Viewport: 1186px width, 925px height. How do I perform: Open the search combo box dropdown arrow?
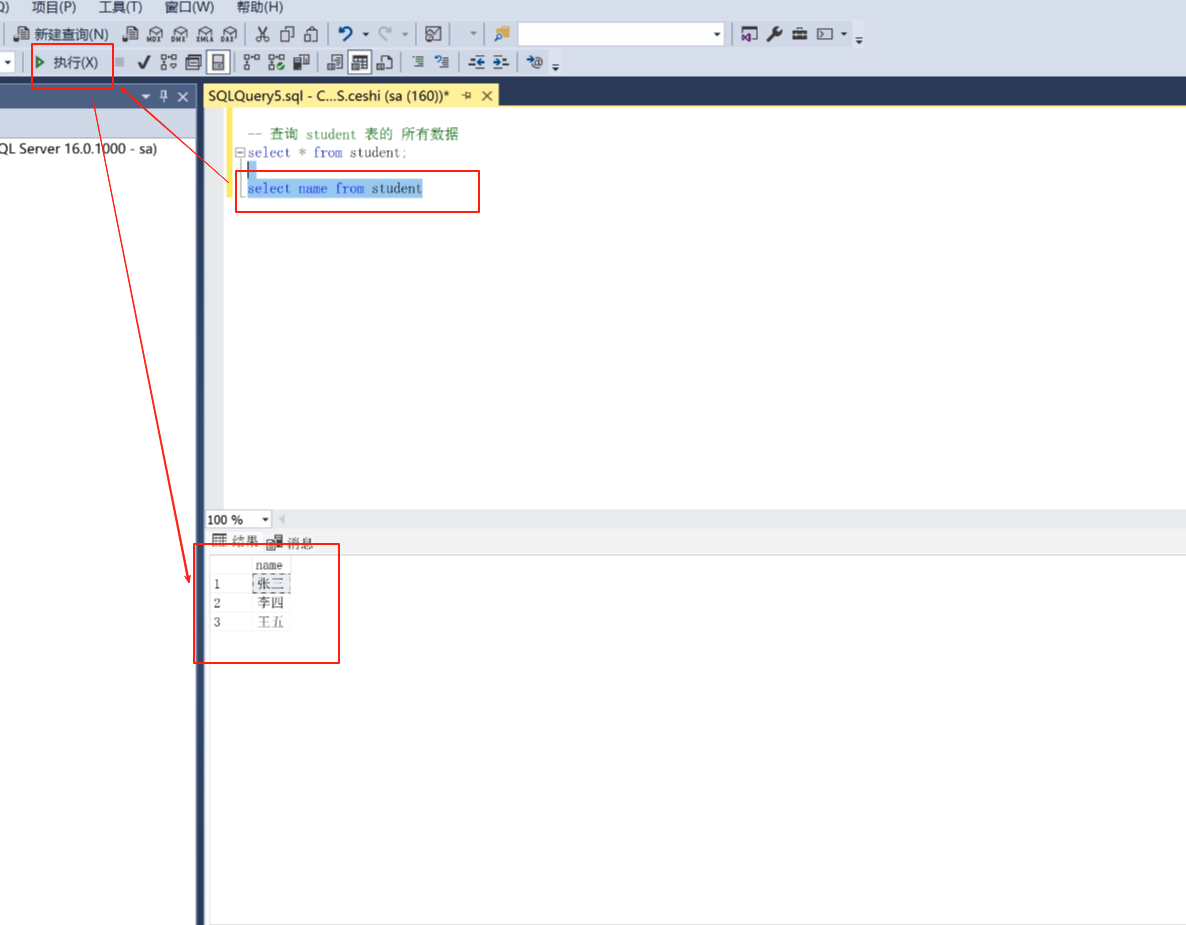[717, 34]
